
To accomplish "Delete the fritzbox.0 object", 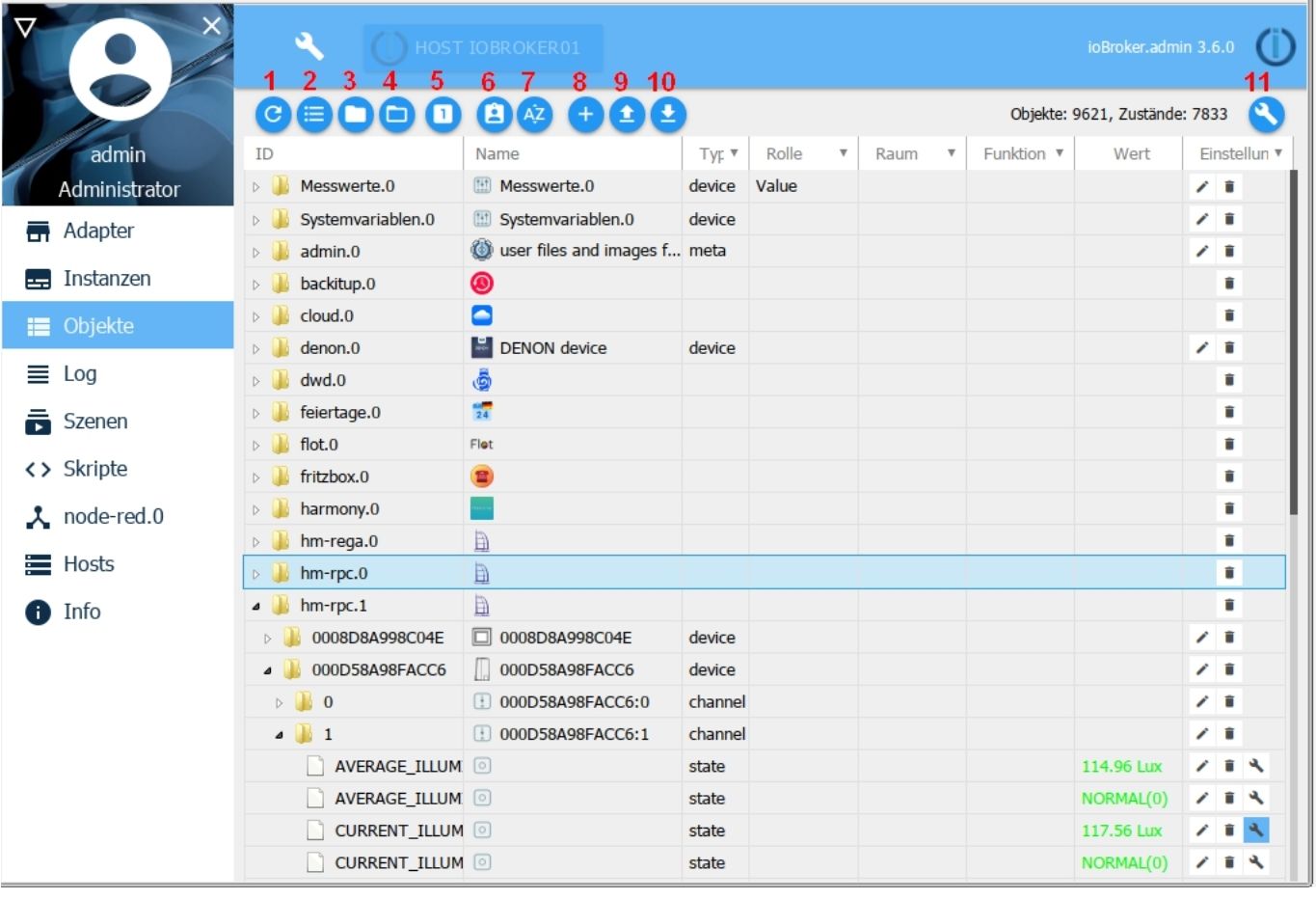I will pos(1229,477).
